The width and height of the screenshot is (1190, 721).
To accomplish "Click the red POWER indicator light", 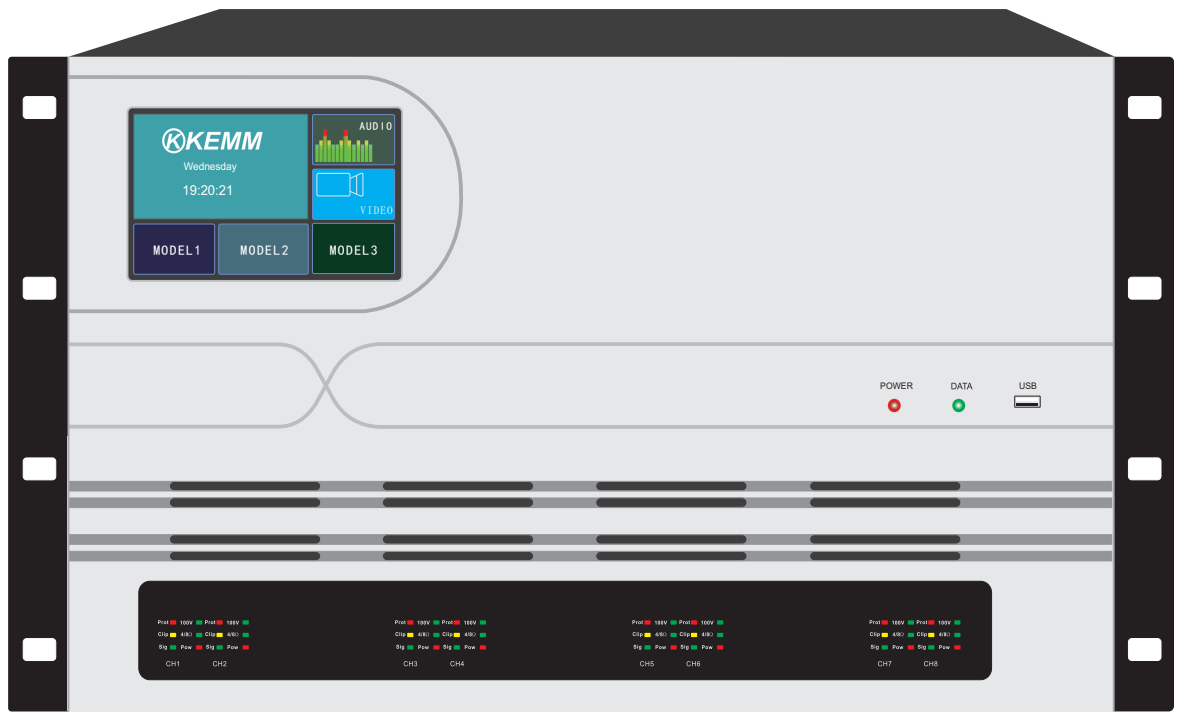I will click(894, 406).
